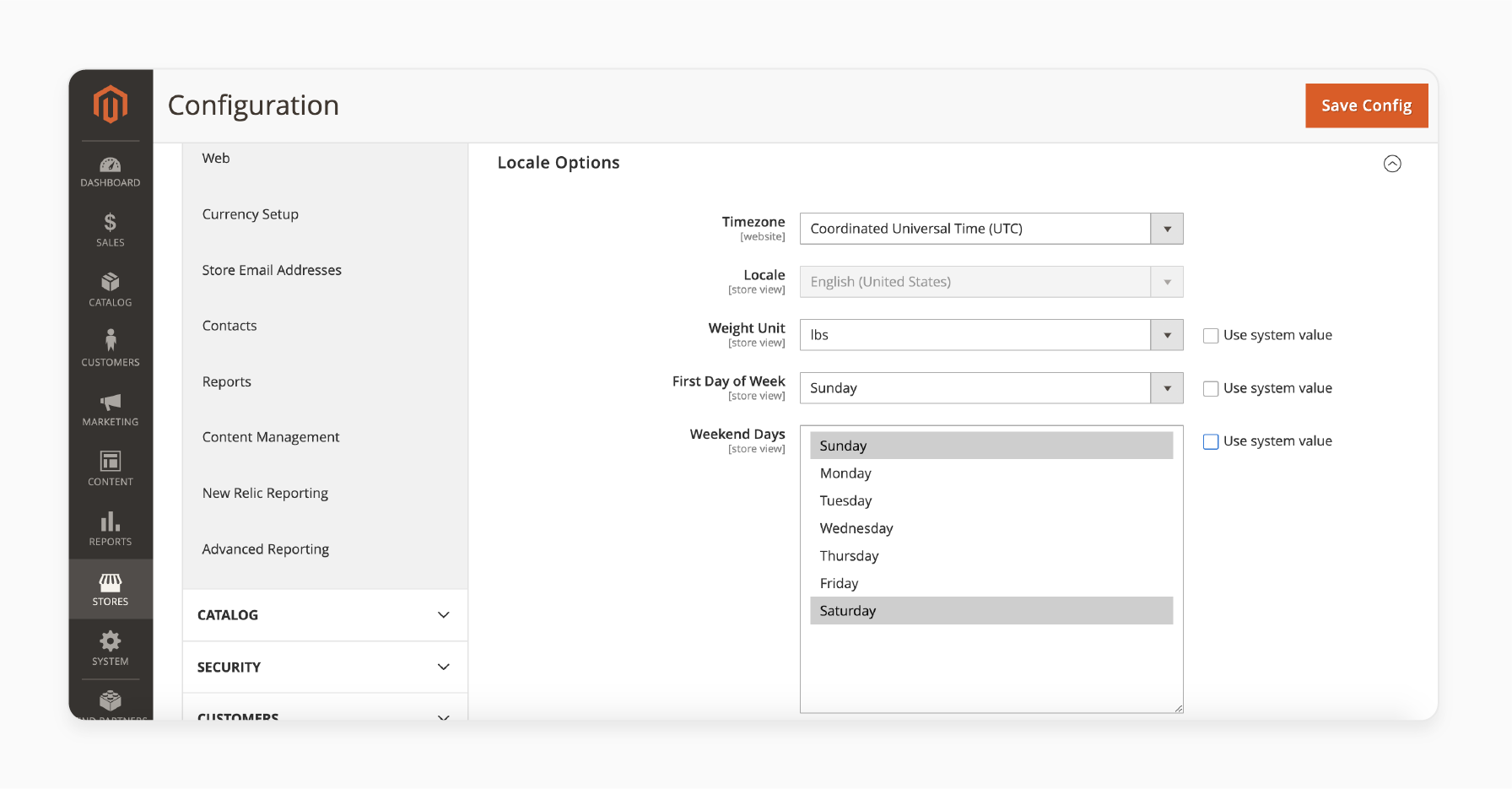The width and height of the screenshot is (1512, 789).
Task: Open the Weight Unit dropdown
Action: 991,335
